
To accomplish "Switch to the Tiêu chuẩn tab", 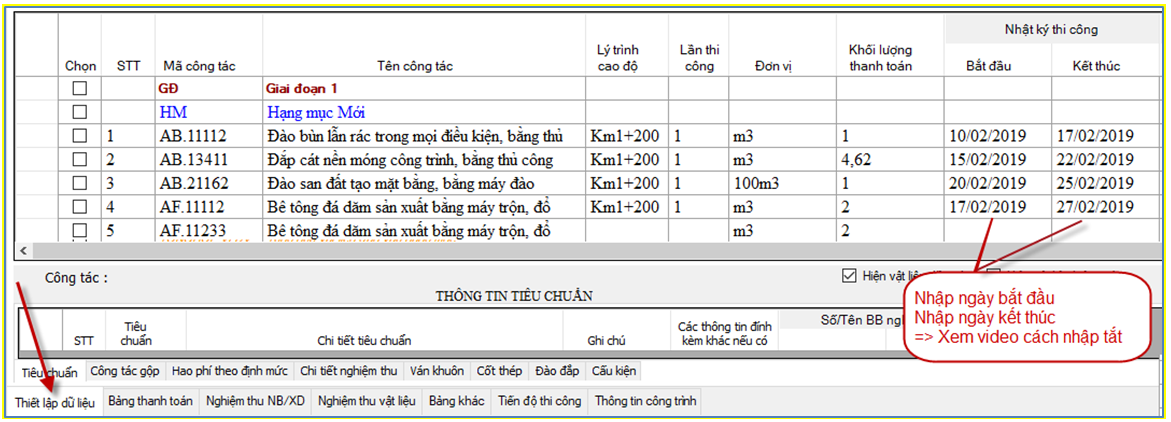I will 51,371.
